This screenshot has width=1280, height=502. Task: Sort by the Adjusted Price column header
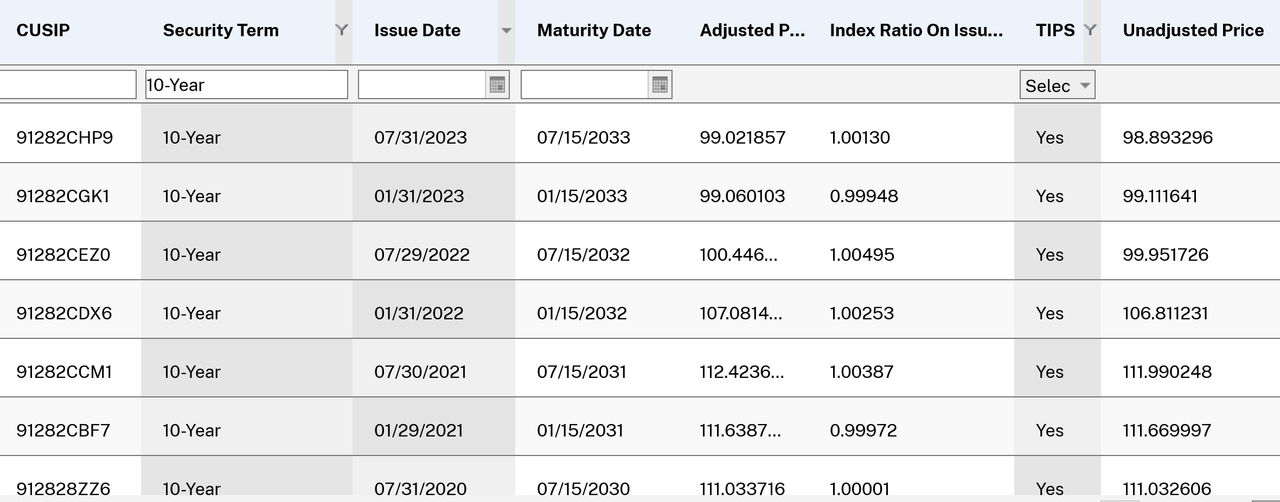click(752, 30)
